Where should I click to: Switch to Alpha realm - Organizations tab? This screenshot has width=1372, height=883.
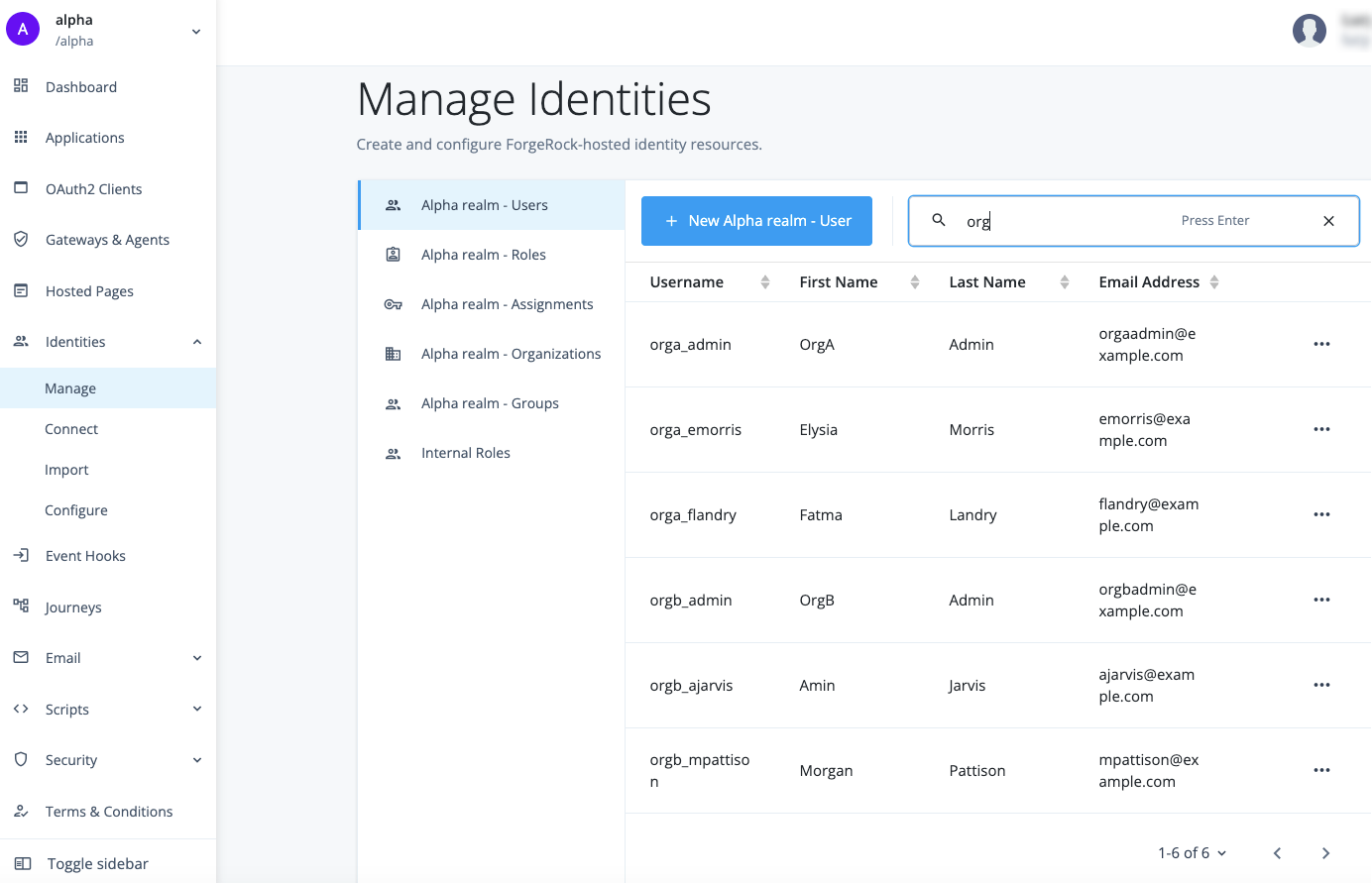pyautogui.click(x=511, y=354)
